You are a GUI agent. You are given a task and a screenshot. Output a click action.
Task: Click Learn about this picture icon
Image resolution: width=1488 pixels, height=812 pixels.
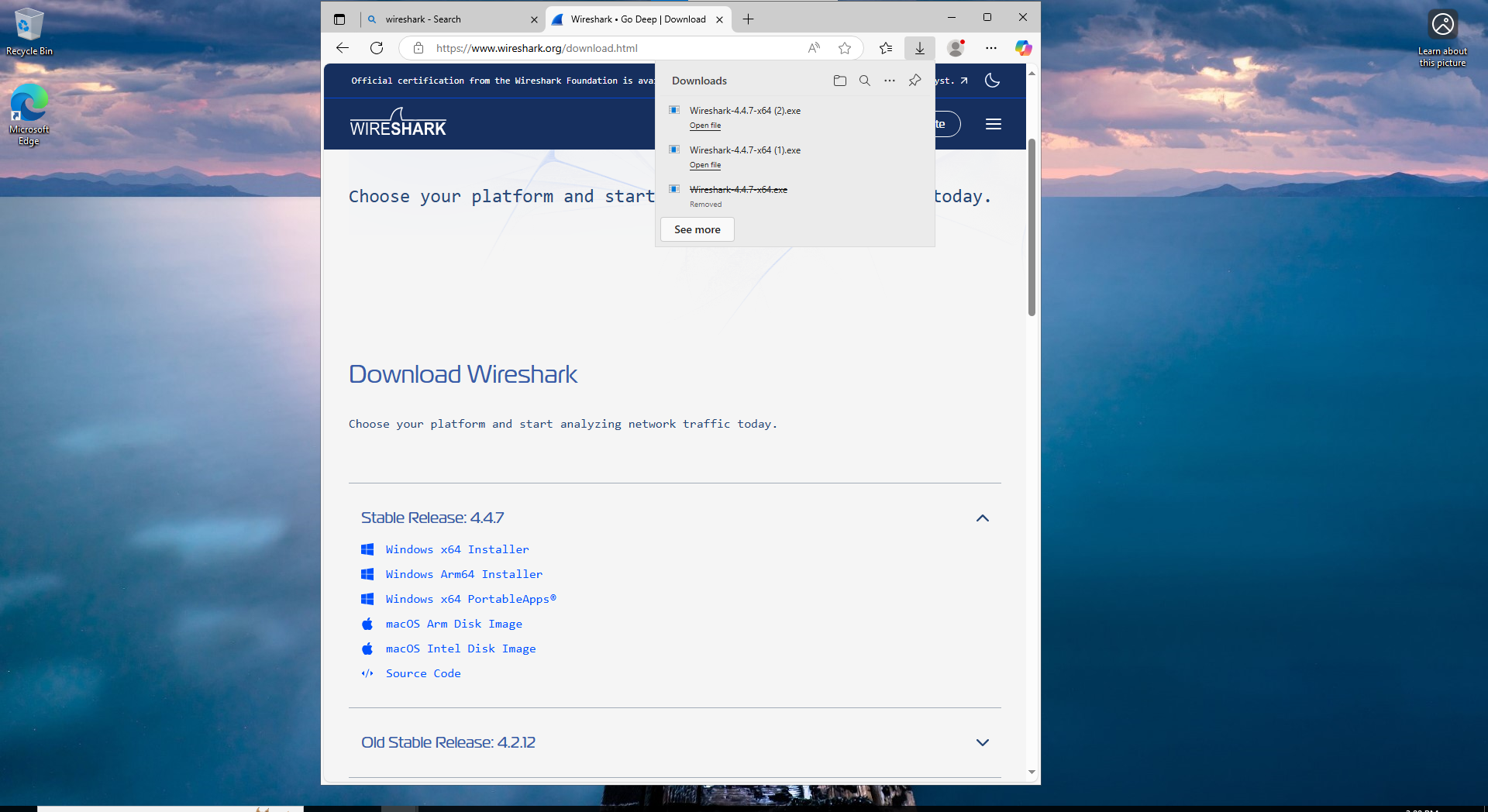click(1442, 39)
